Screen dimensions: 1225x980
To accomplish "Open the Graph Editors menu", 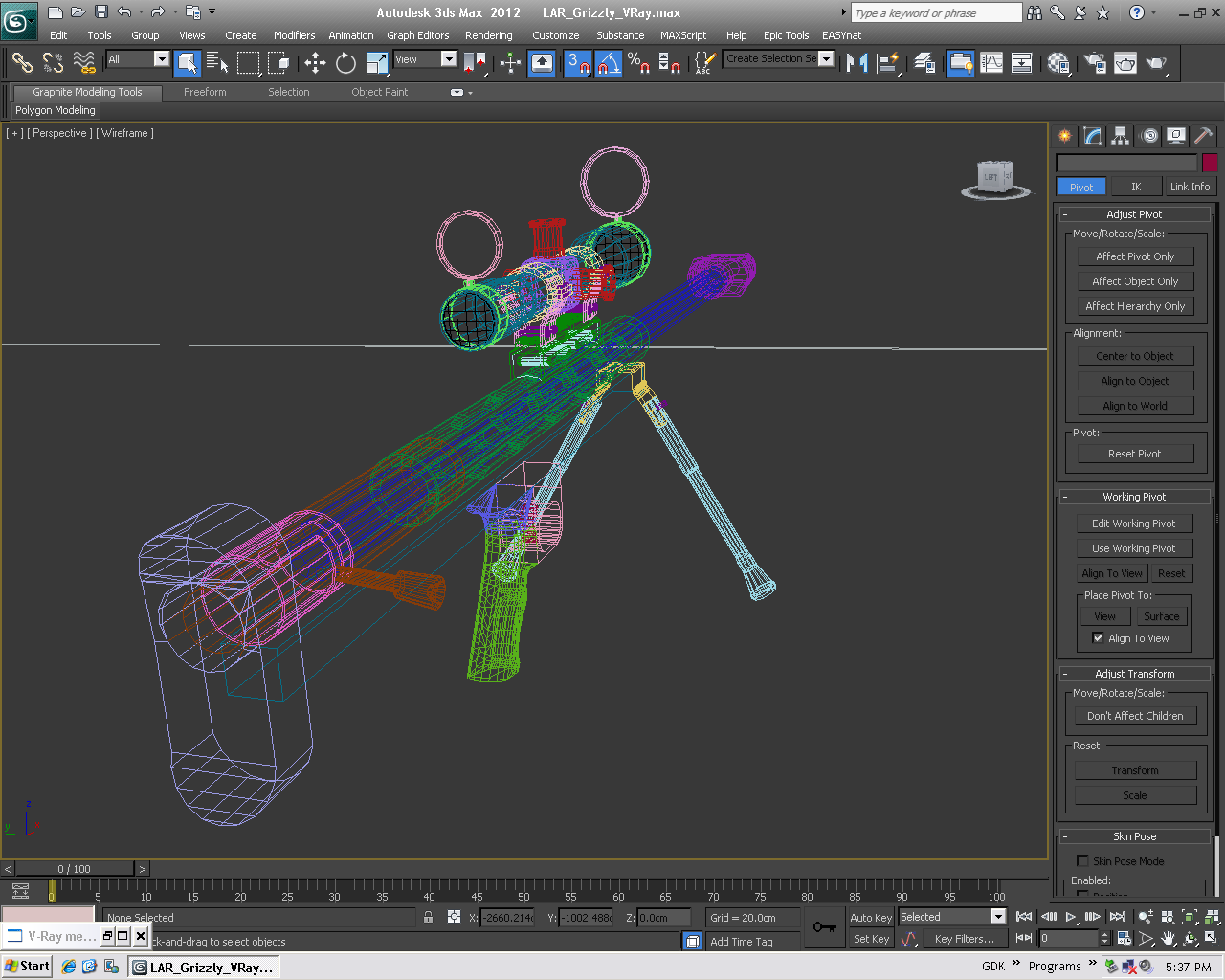I will [x=417, y=35].
